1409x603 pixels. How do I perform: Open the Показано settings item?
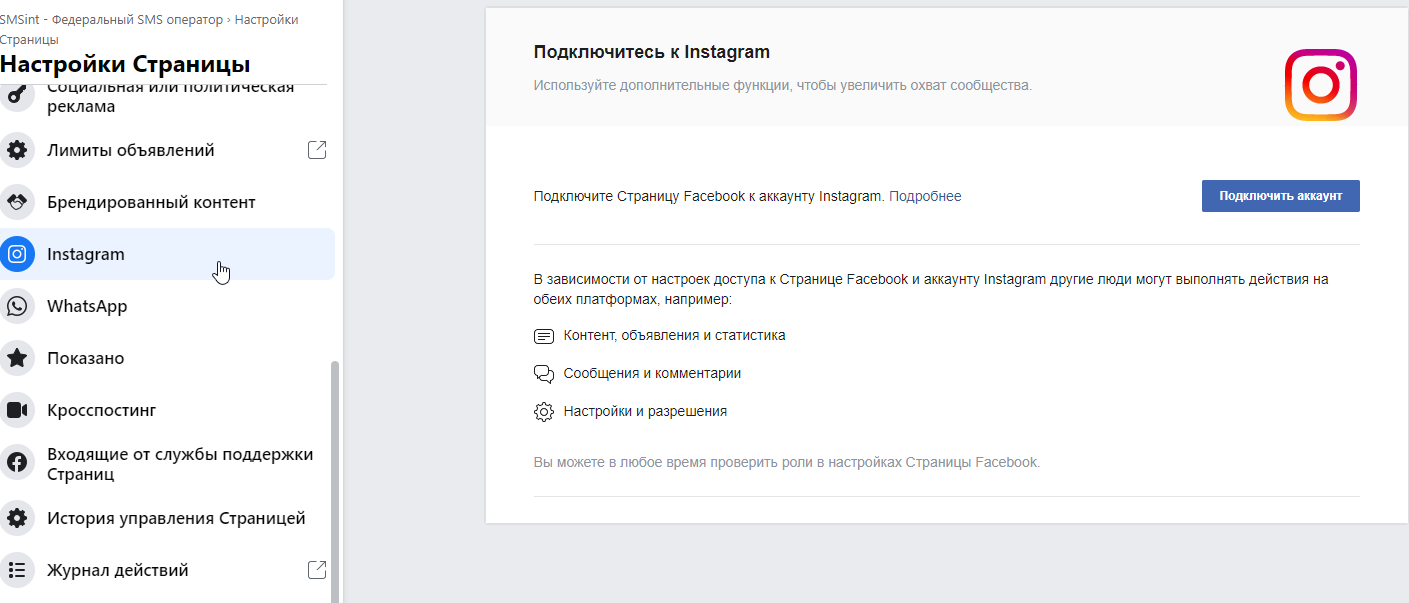(167, 358)
